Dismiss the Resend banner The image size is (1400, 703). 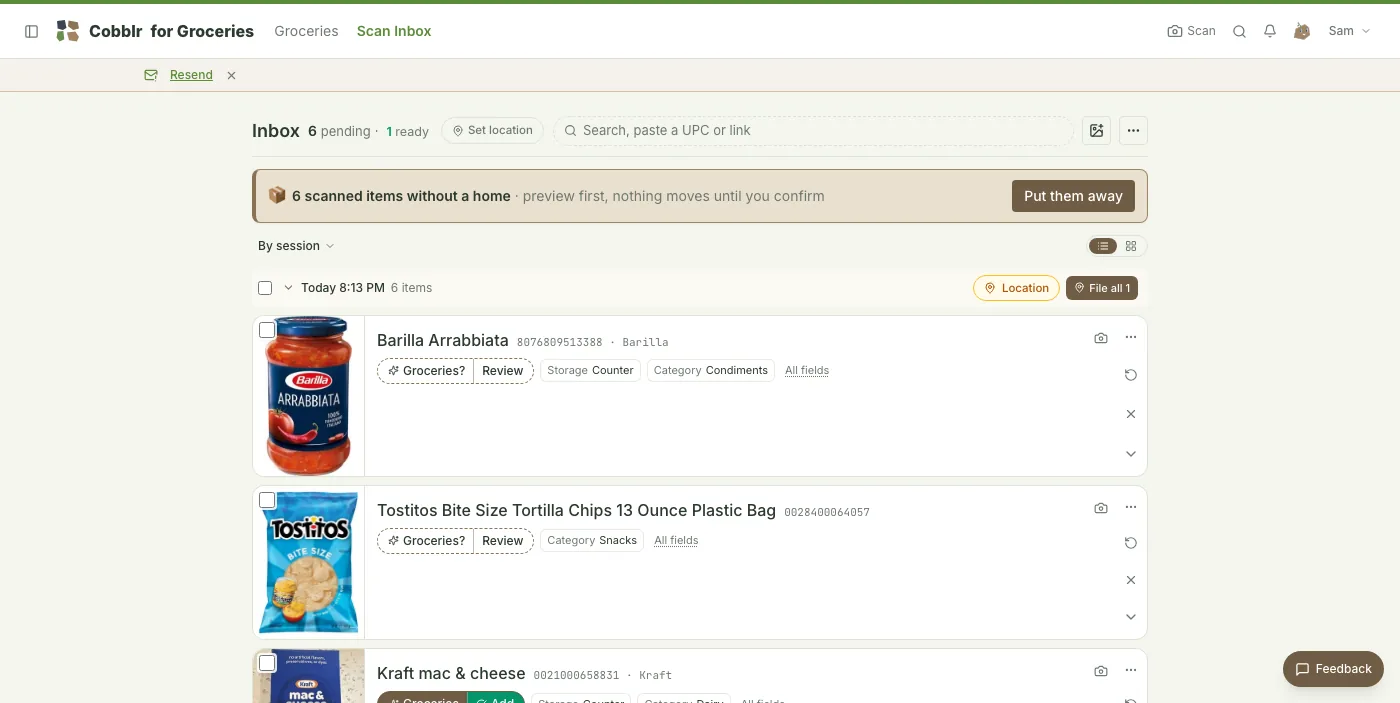[231, 75]
